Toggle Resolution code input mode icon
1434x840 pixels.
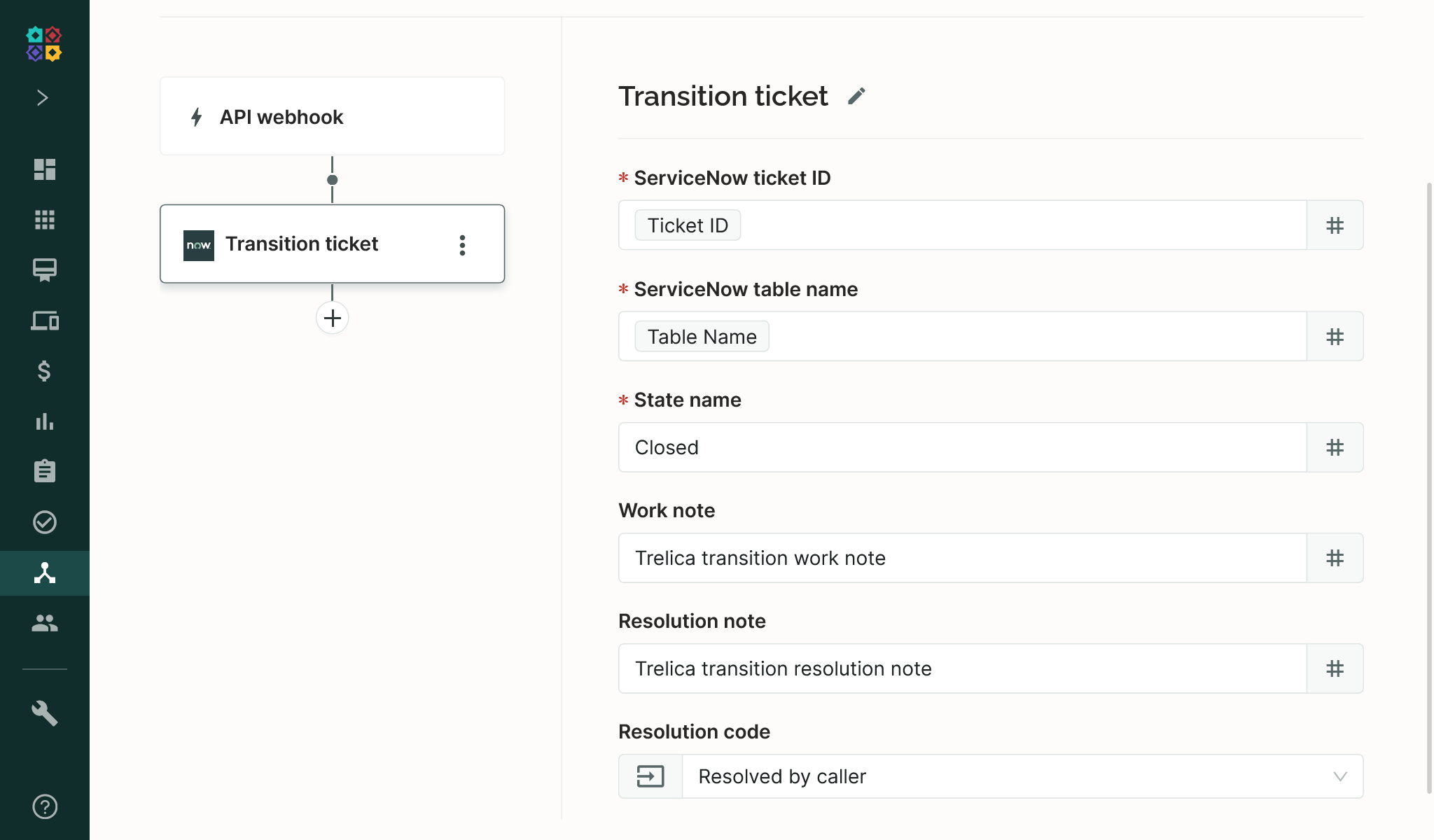click(x=650, y=776)
